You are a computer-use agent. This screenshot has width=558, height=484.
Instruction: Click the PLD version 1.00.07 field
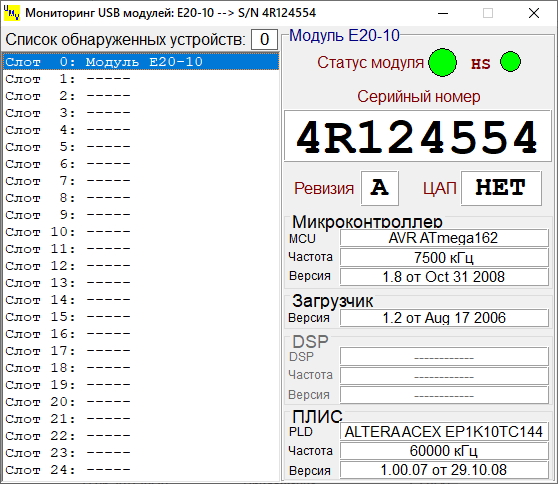point(444,470)
